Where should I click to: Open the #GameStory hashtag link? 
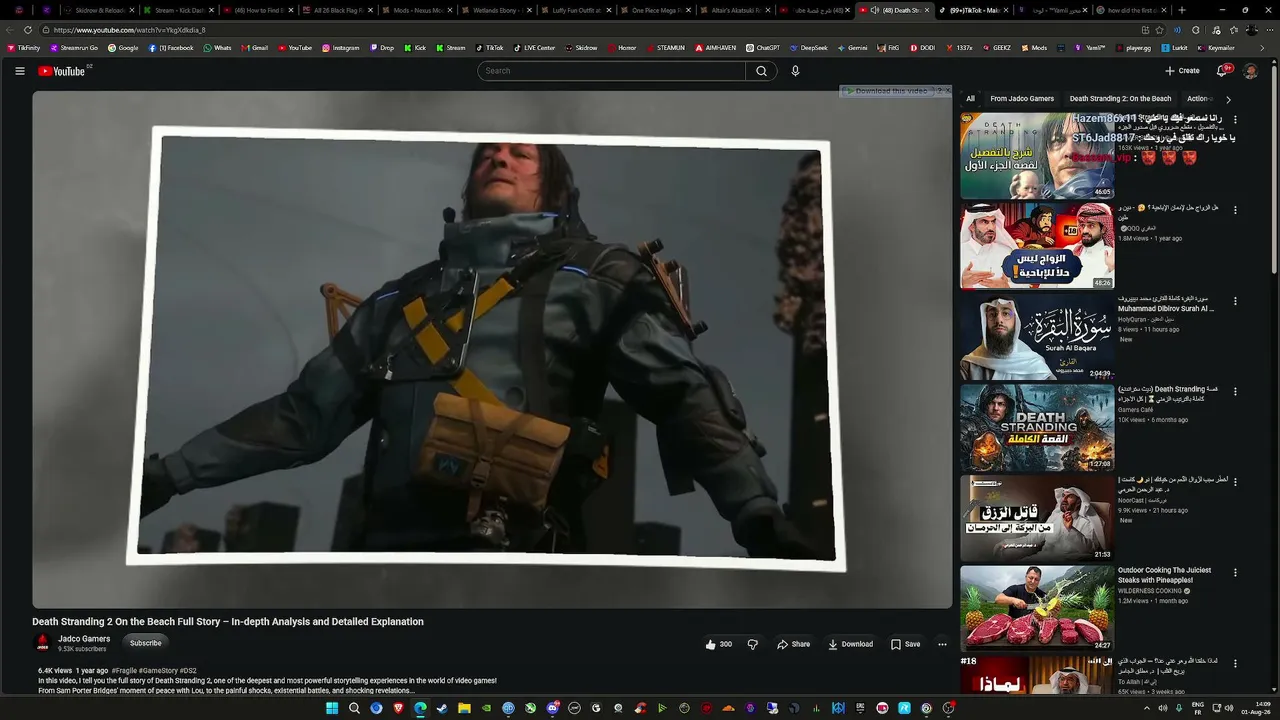click(159, 671)
